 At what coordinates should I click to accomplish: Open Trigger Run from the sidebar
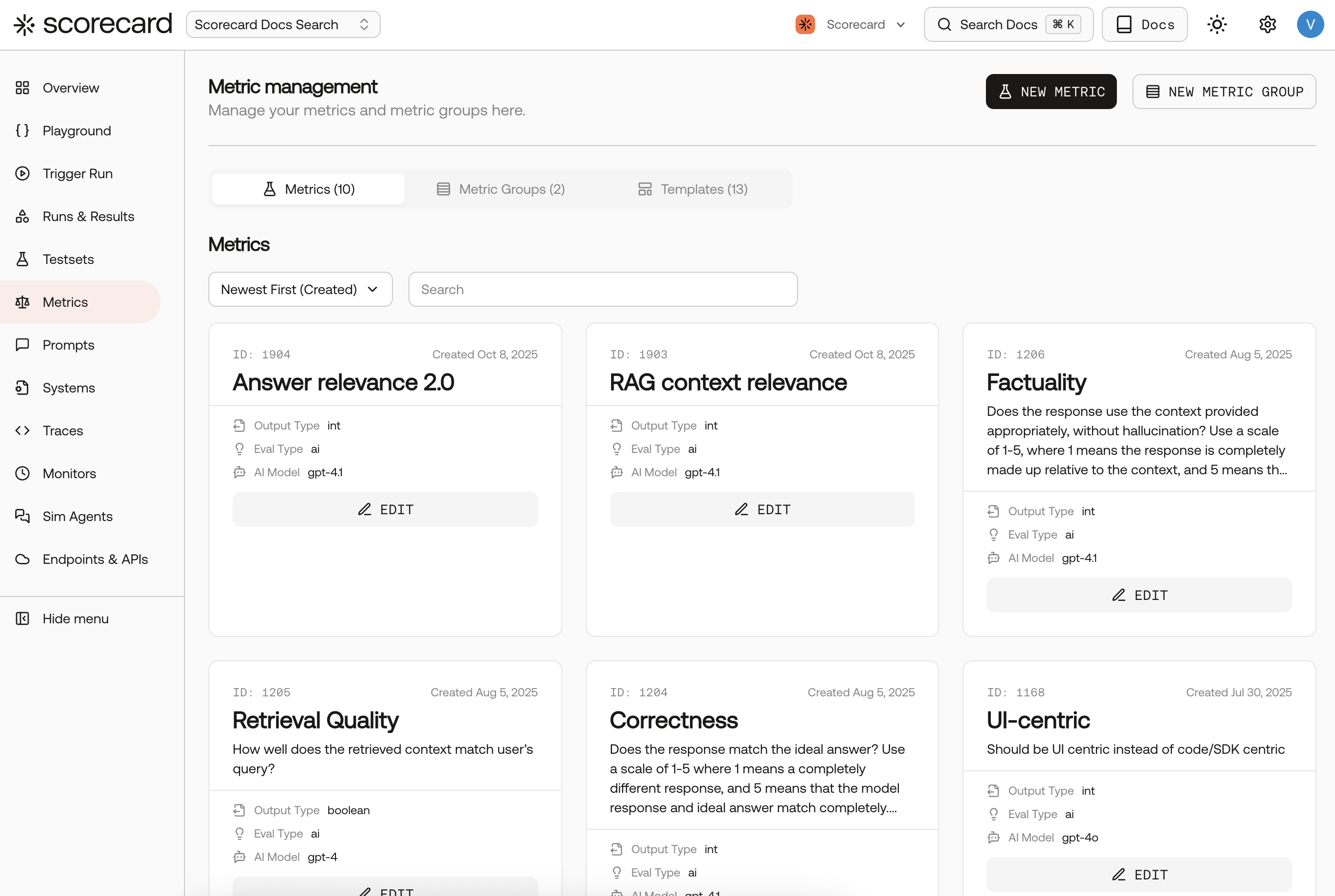[78, 173]
